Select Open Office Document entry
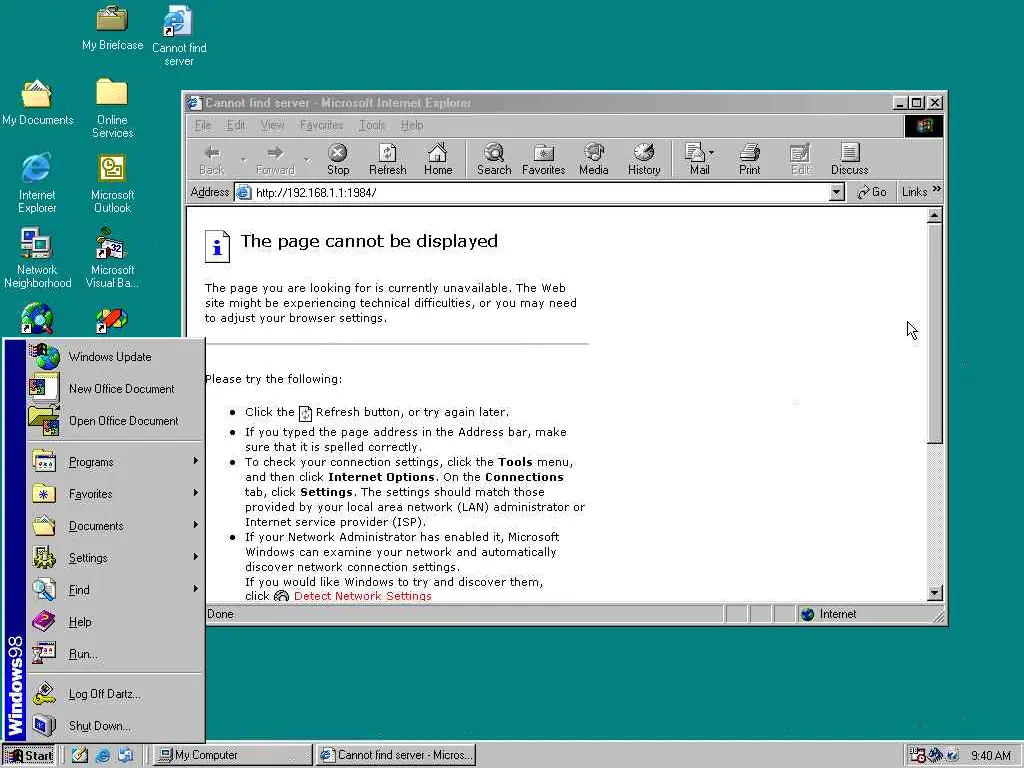Screen dimensions: 1024x768 coord(115,421)
